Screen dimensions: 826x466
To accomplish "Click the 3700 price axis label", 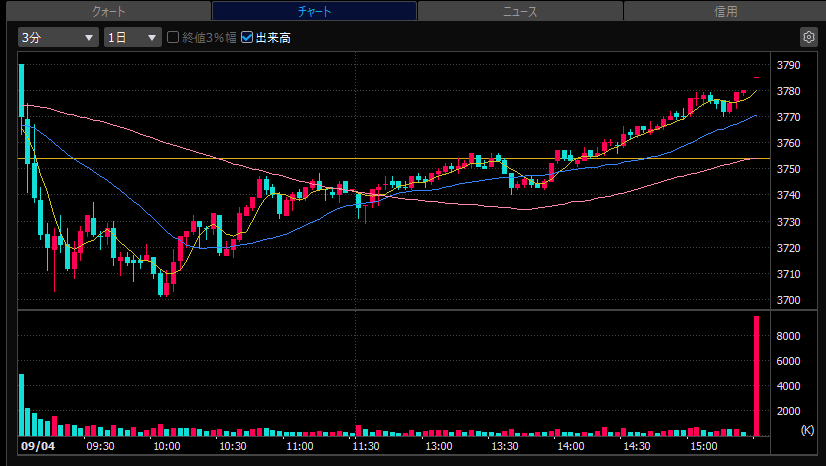I will click(x=789, y=300).
